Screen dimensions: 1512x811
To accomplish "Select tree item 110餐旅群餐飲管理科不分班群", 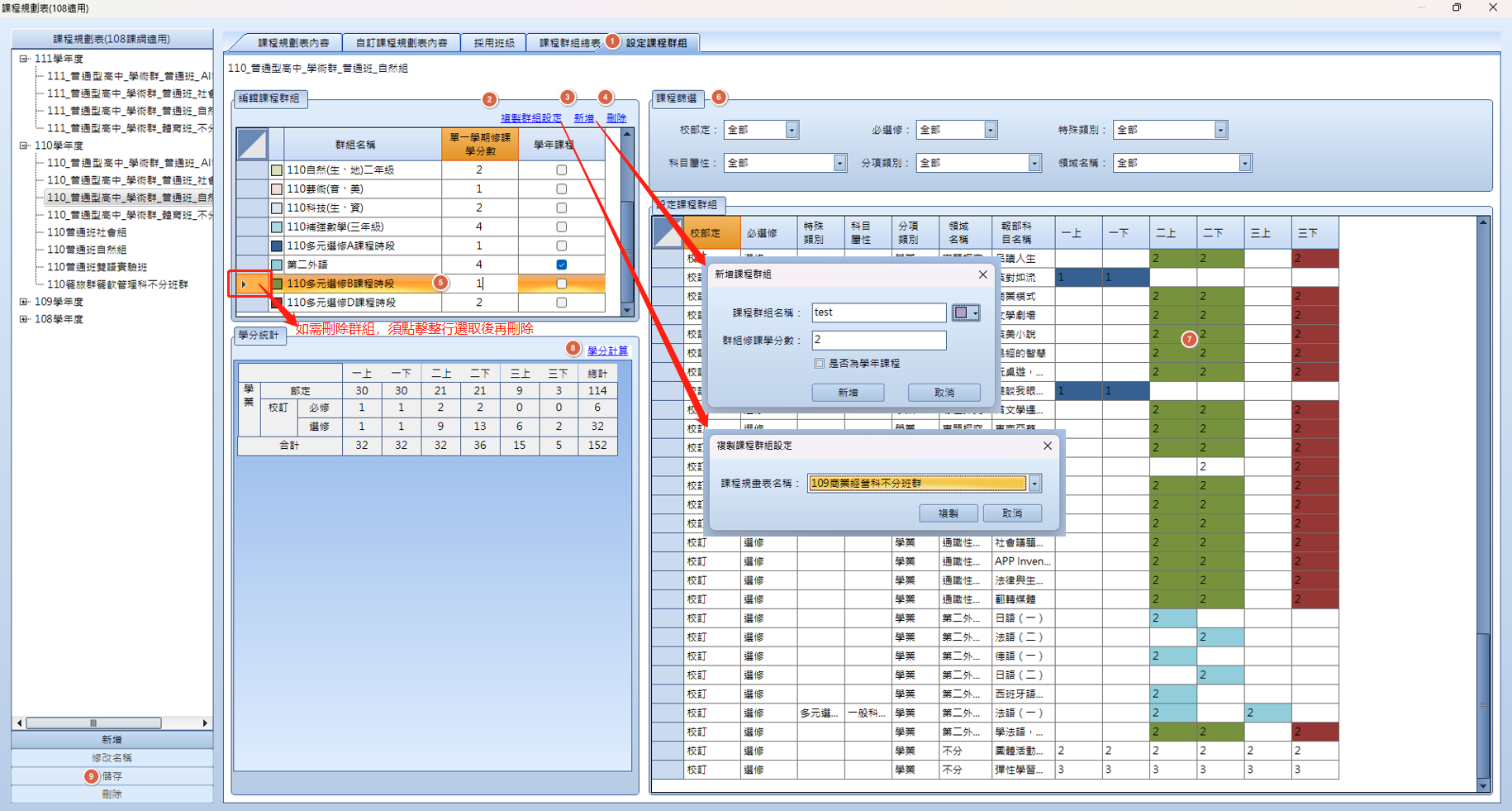I will click(x=117, y=284).
